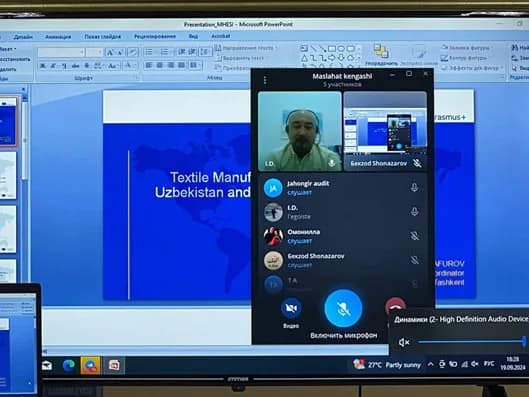Open PowerPoint app on taskbar
529x397 pixels.
114,366
